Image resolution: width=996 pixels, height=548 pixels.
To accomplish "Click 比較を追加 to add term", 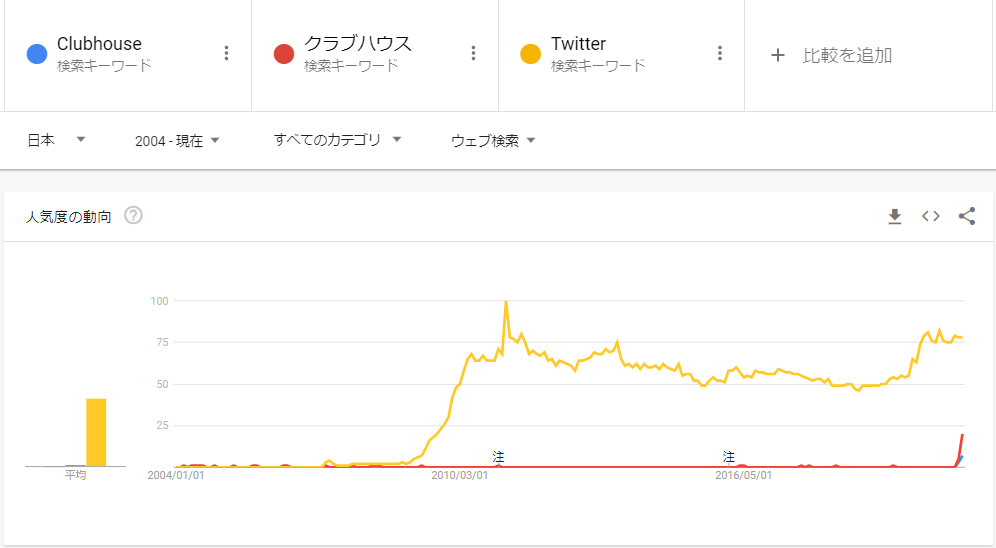I will pyautogui.click(x=847, y=56).
